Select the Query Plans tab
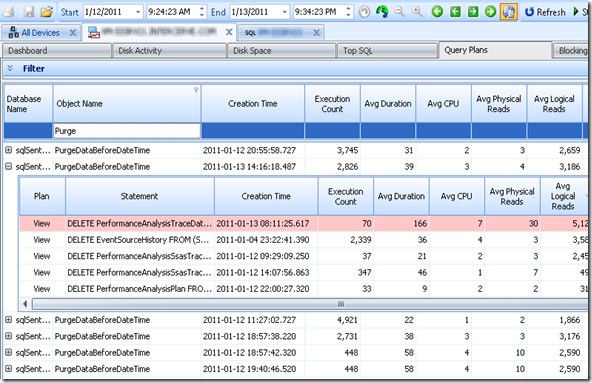 495,50
